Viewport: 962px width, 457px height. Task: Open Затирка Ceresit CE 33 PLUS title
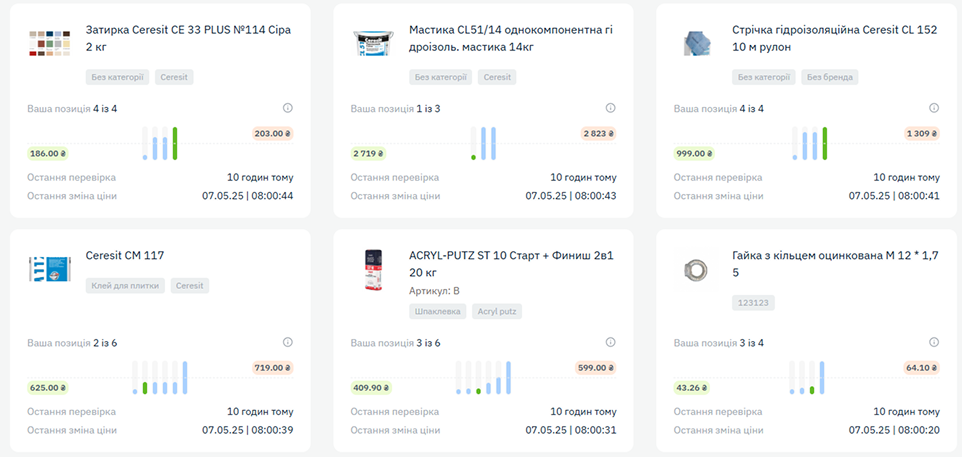(188, 38)
